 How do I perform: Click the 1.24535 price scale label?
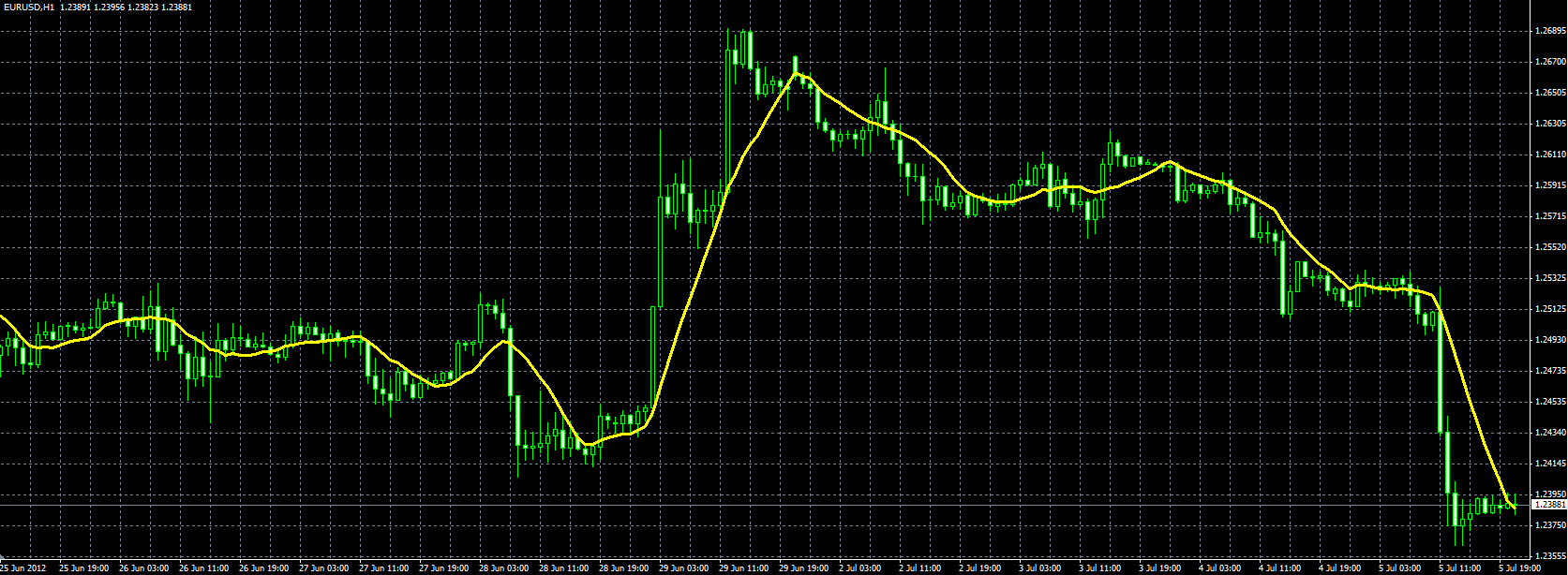coord(1550,402)
